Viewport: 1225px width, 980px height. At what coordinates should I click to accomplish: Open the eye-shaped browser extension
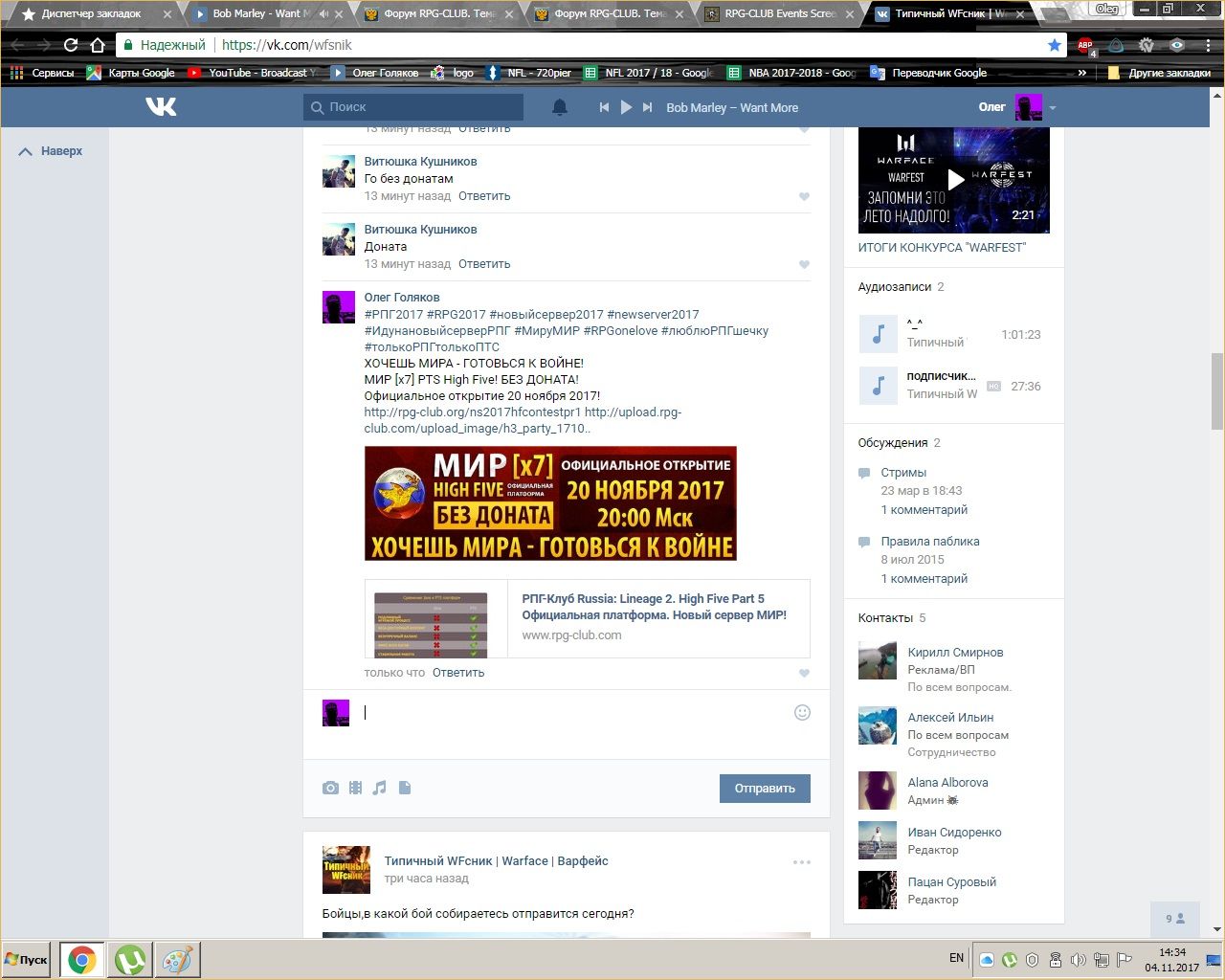(1177, 45)
